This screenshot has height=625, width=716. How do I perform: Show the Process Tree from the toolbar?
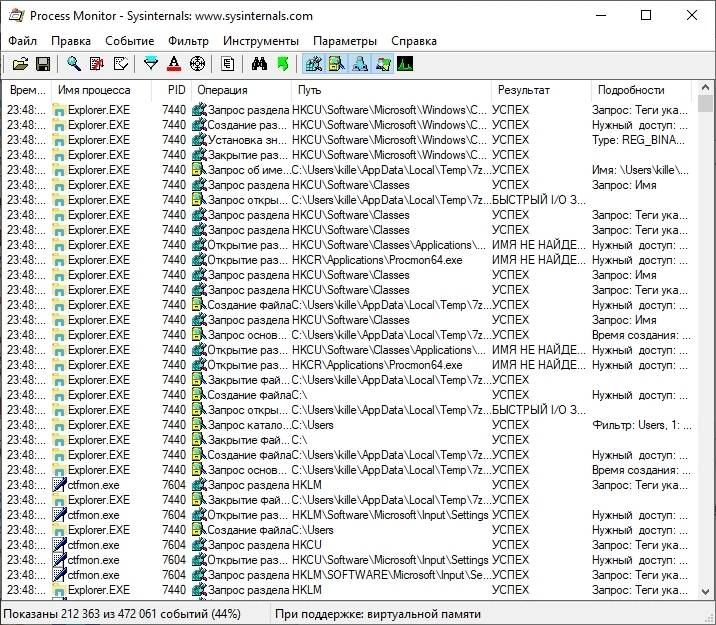point(227,64)
